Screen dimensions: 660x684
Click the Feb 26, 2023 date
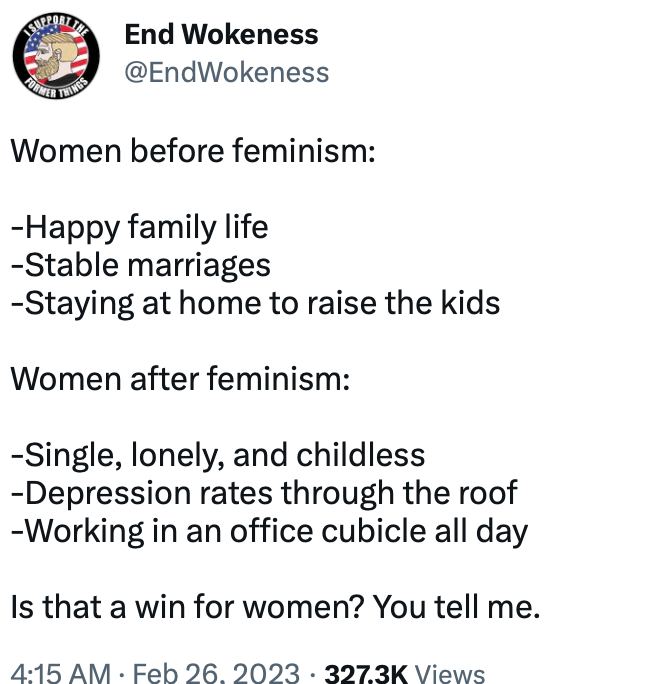pos(216,672)
